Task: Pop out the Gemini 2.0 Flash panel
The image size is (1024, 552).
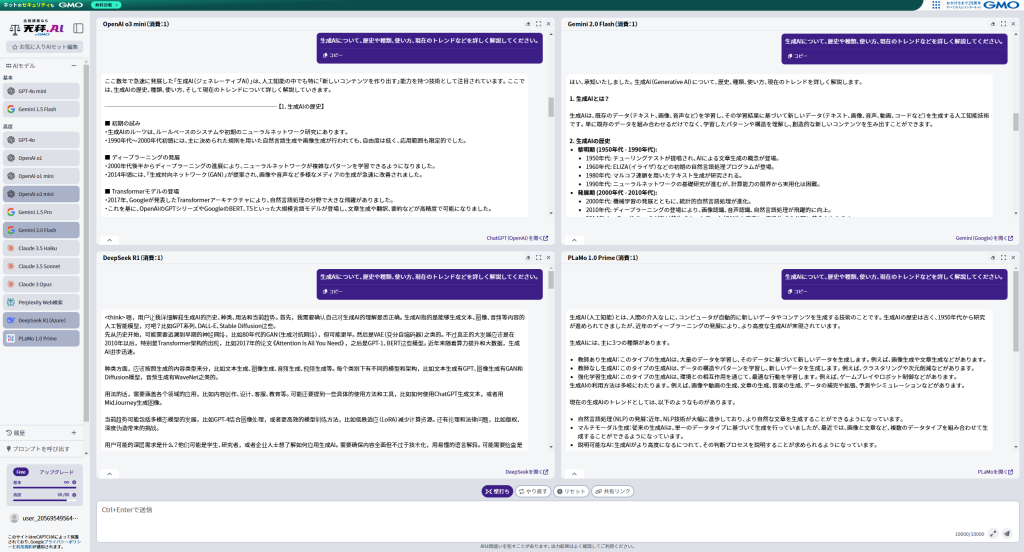Action: [x=993, y=24]
